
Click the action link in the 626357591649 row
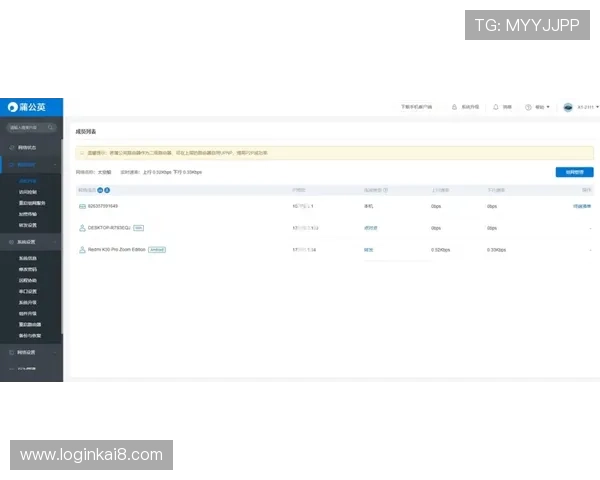click(581, 206)
